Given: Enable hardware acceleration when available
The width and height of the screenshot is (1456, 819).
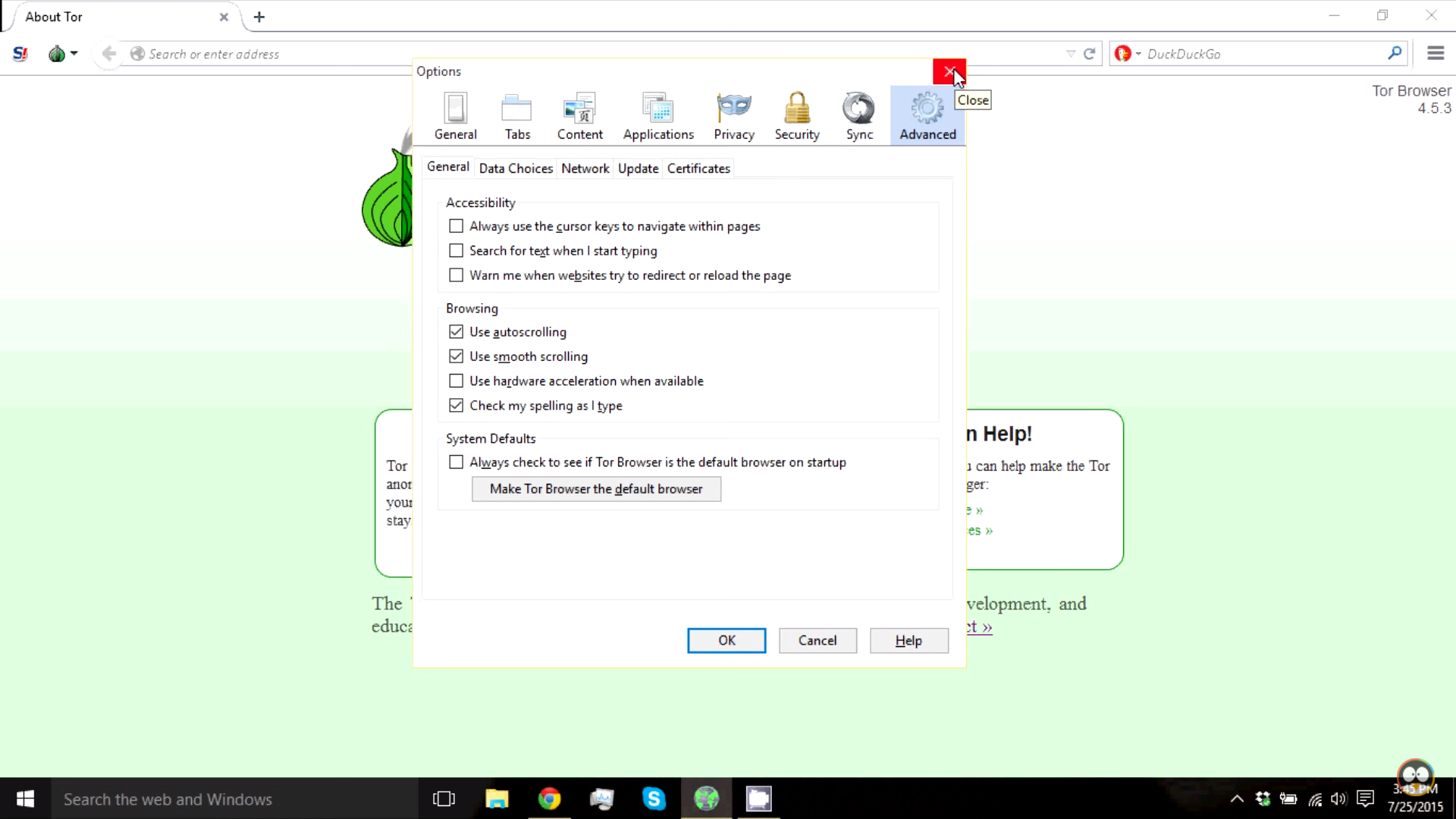Looking at the screenshot, I should tap(456, 381).
